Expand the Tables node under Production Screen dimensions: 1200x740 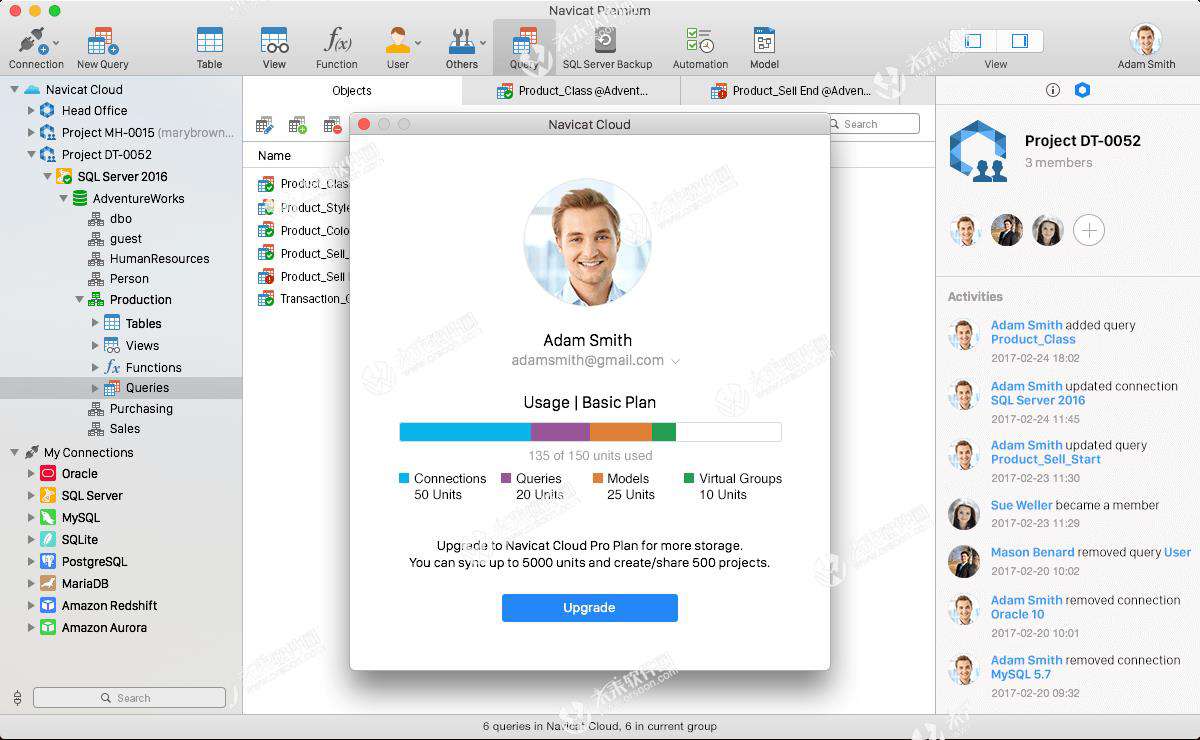point(95,323)
